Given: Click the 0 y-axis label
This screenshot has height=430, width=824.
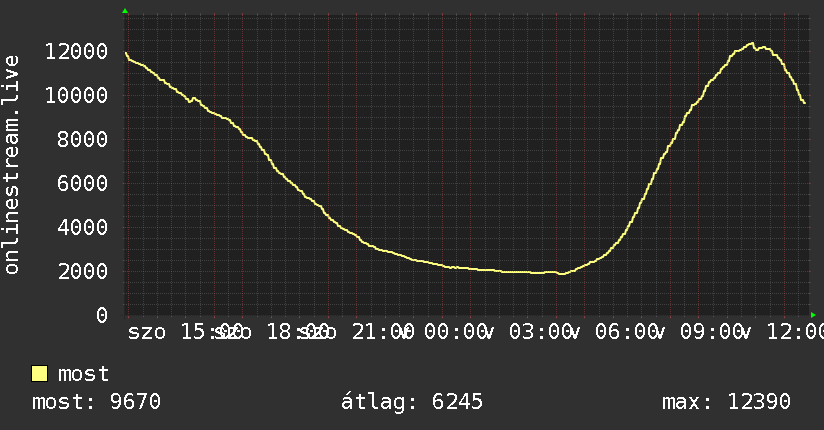Looking at the screenshot, I should (102, 315).
